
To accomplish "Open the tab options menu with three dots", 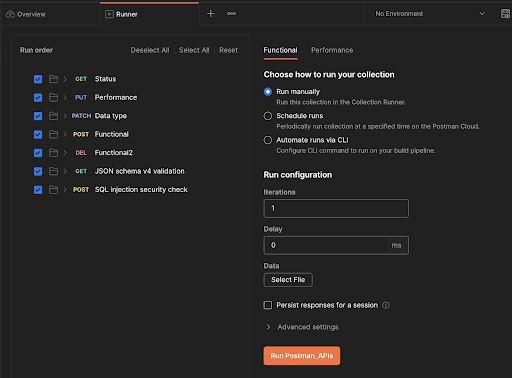I will click(231, 14).
